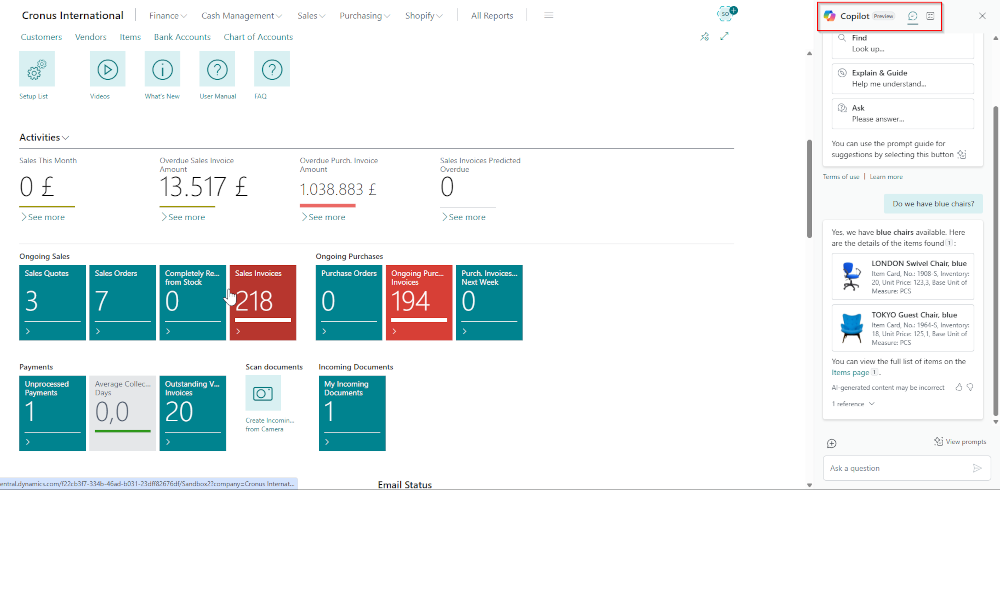Start a new Copilot chat icon
This screenshot has height=600, width=1000.
(x=913, y=16)
